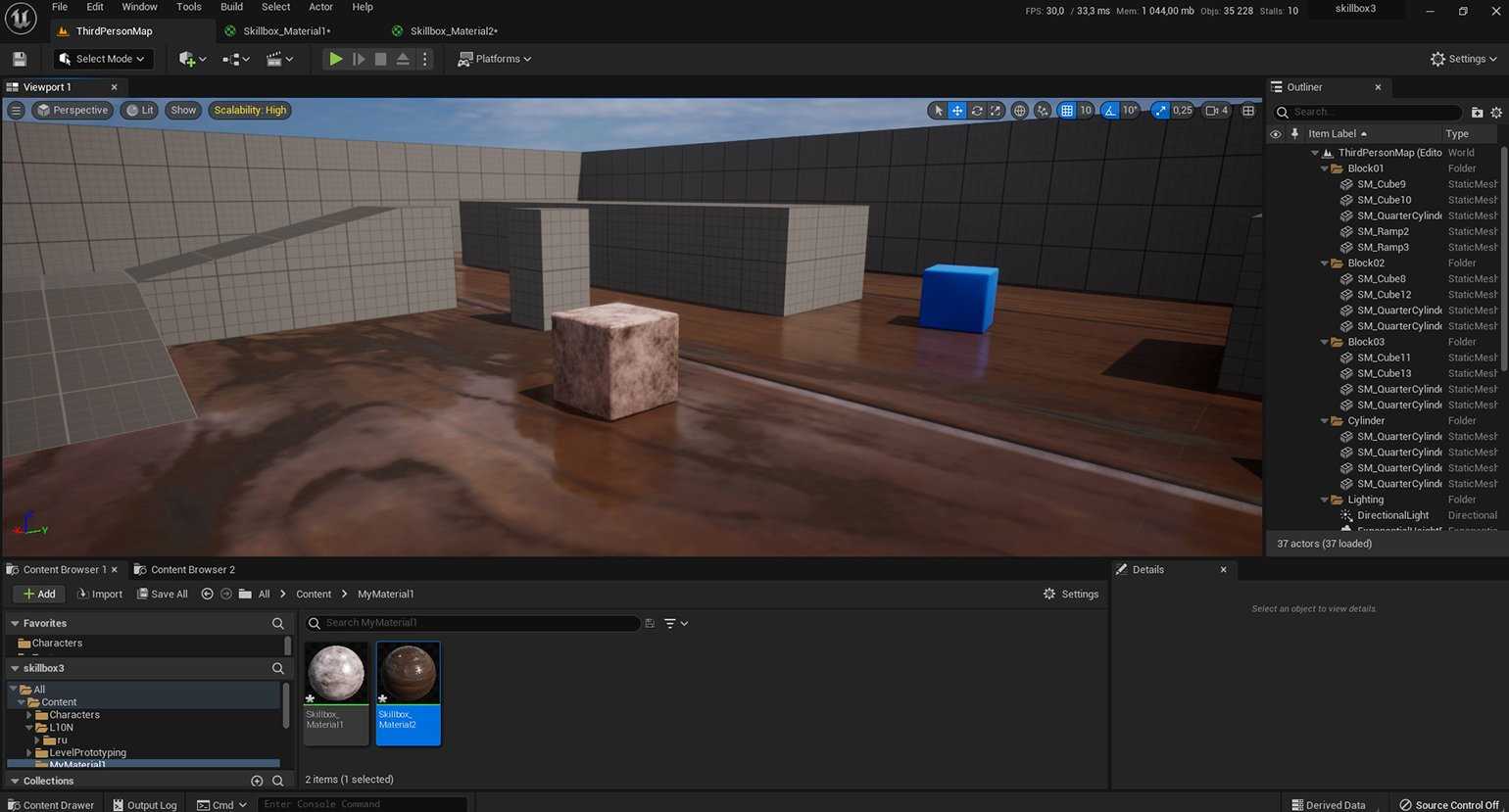Viewport: 1509px width, 812px height.
Task: Open the Build menu
Action: [x=231, y=7]
